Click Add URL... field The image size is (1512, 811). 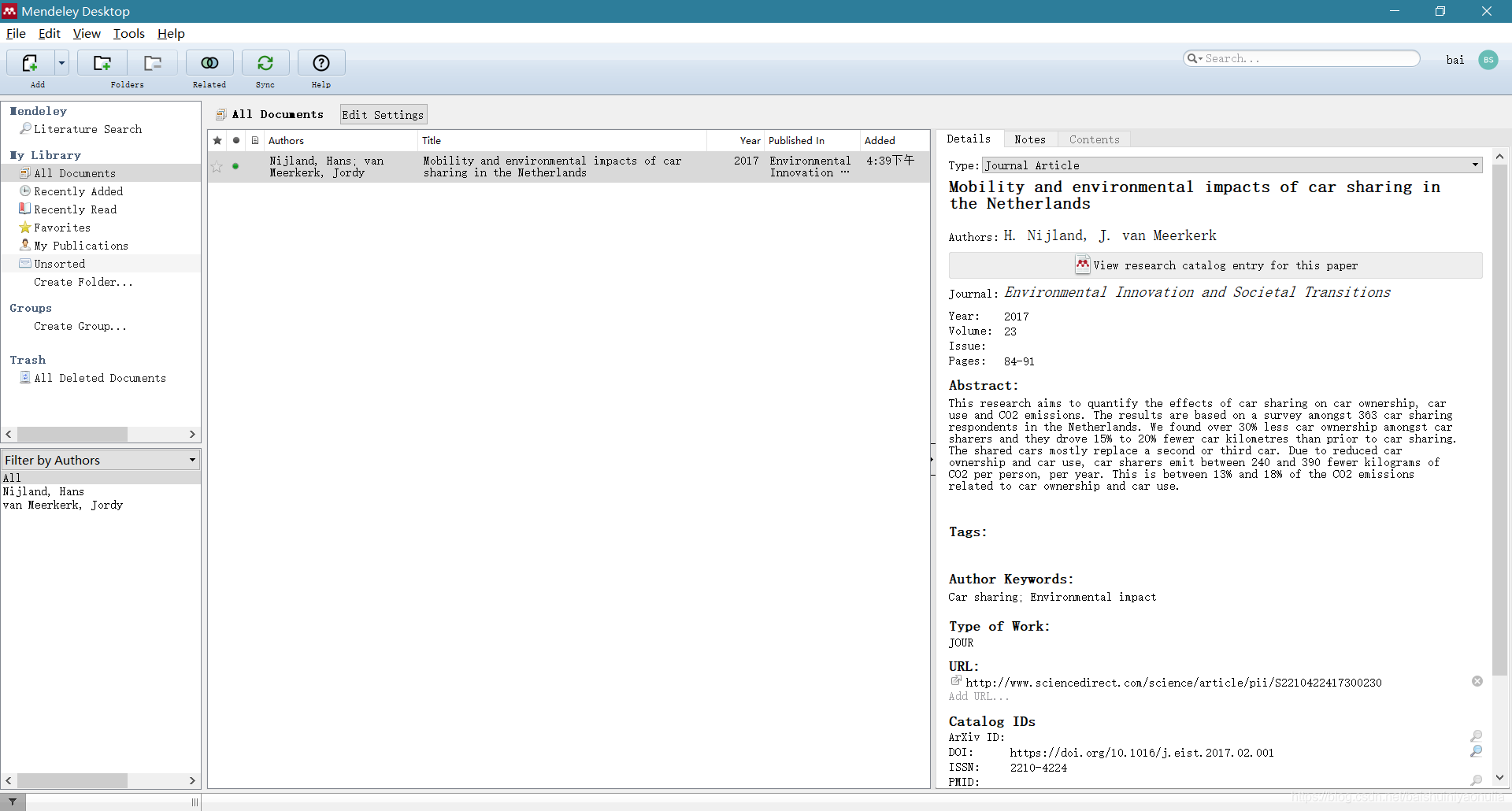978,697
